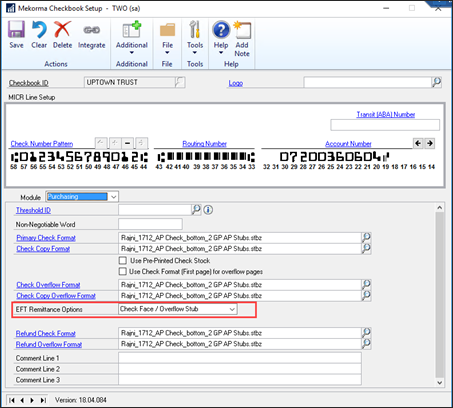453x408 pixels.
Task: Click the Refund Check Format link
Action: (46, 333)
